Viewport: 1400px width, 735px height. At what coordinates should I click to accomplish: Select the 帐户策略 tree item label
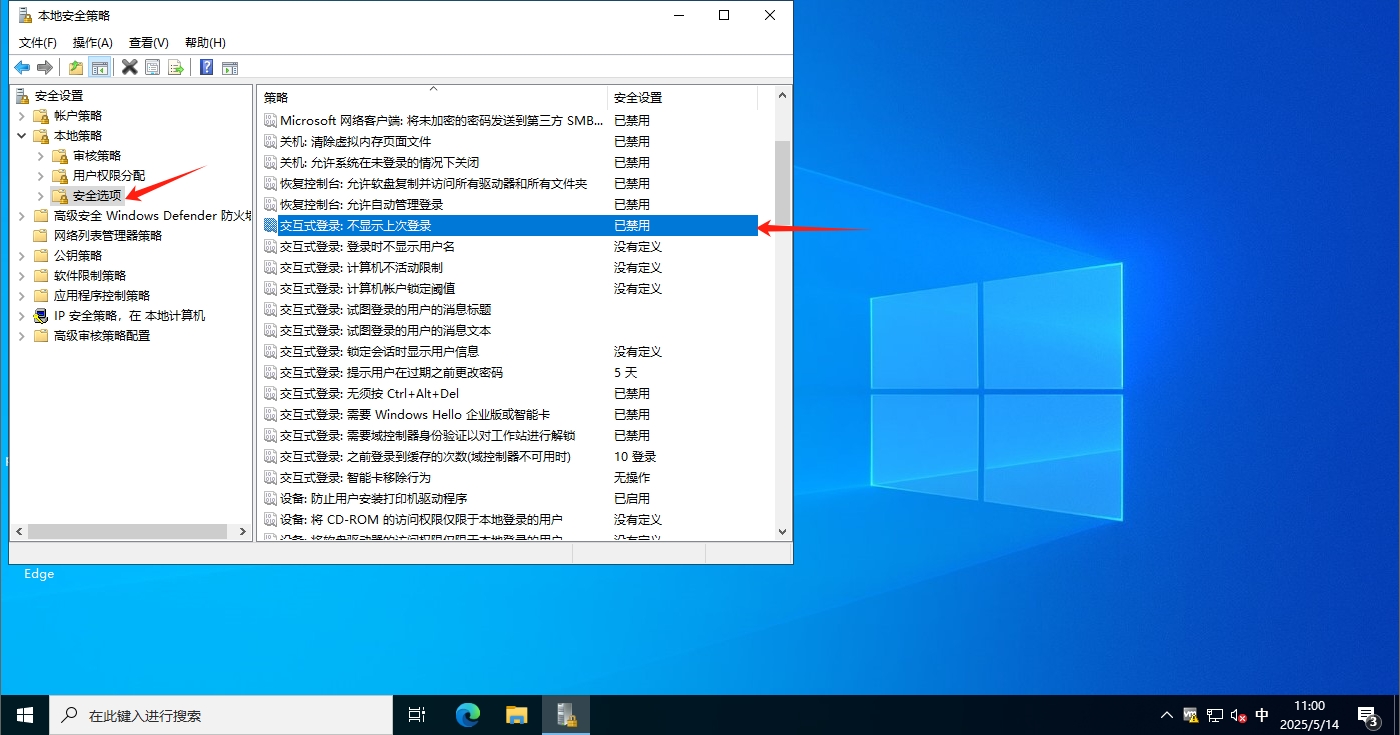78,116
